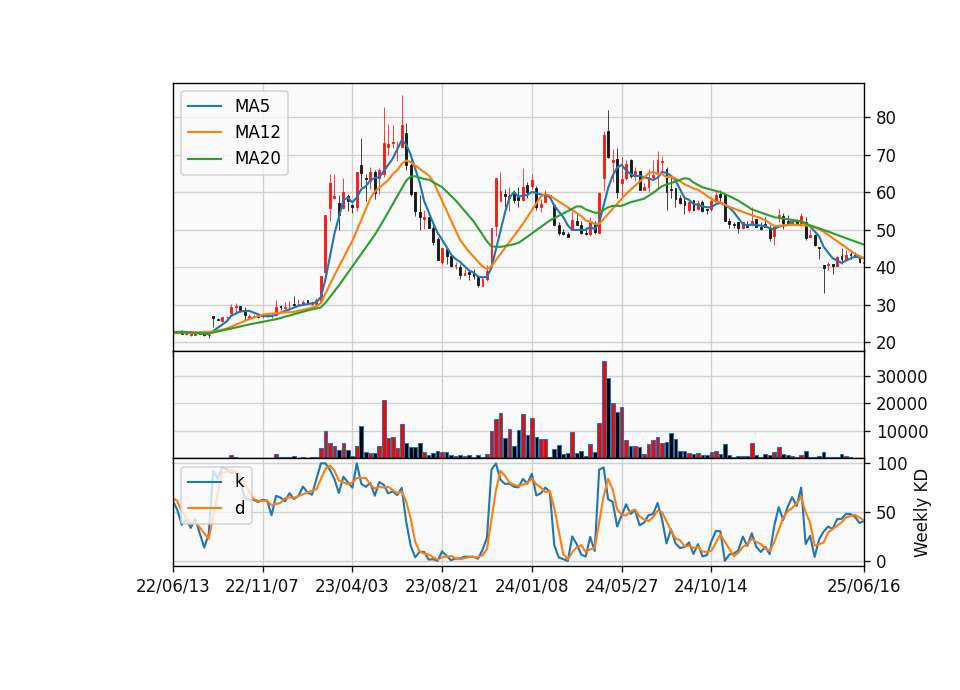Click the 25/06/16 date tick label

[864, 586]
